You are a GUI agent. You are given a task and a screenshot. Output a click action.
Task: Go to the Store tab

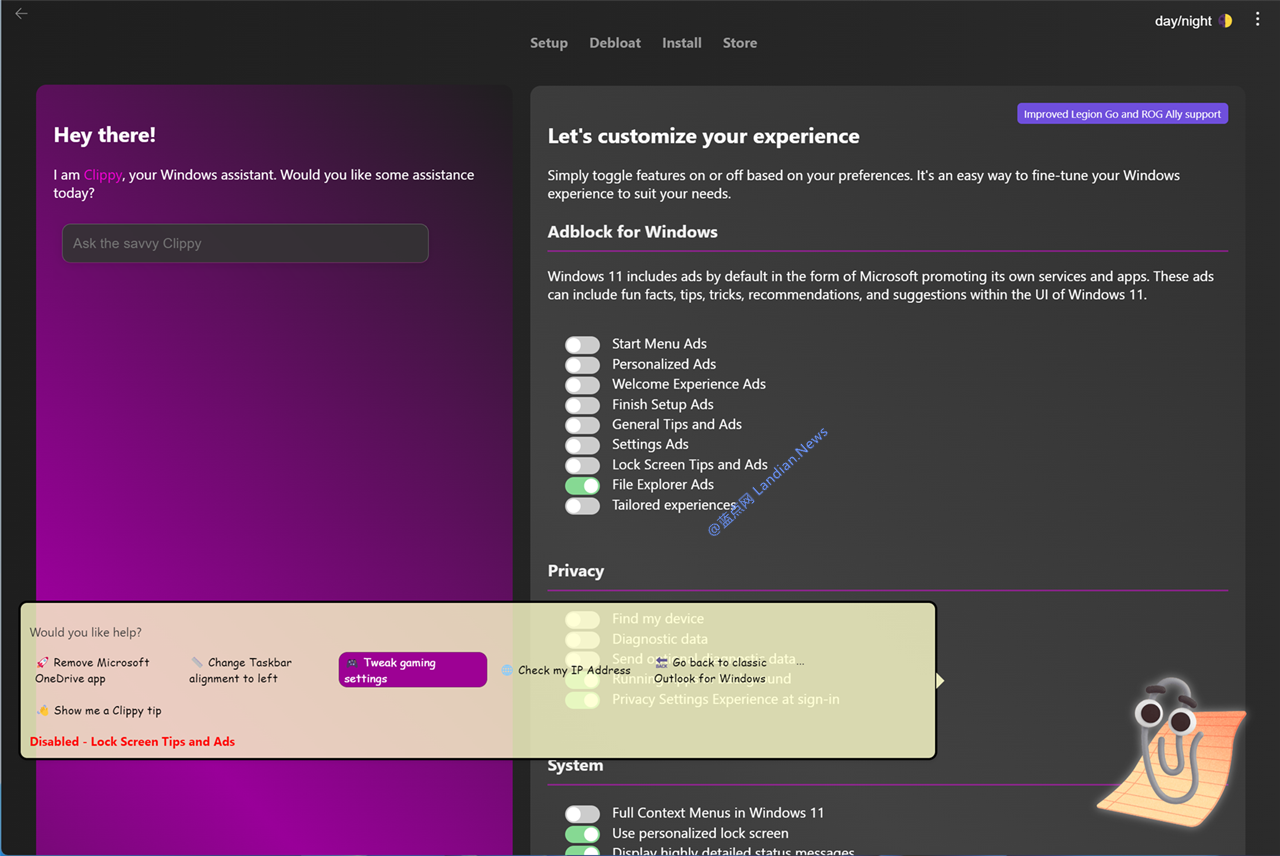740,43
